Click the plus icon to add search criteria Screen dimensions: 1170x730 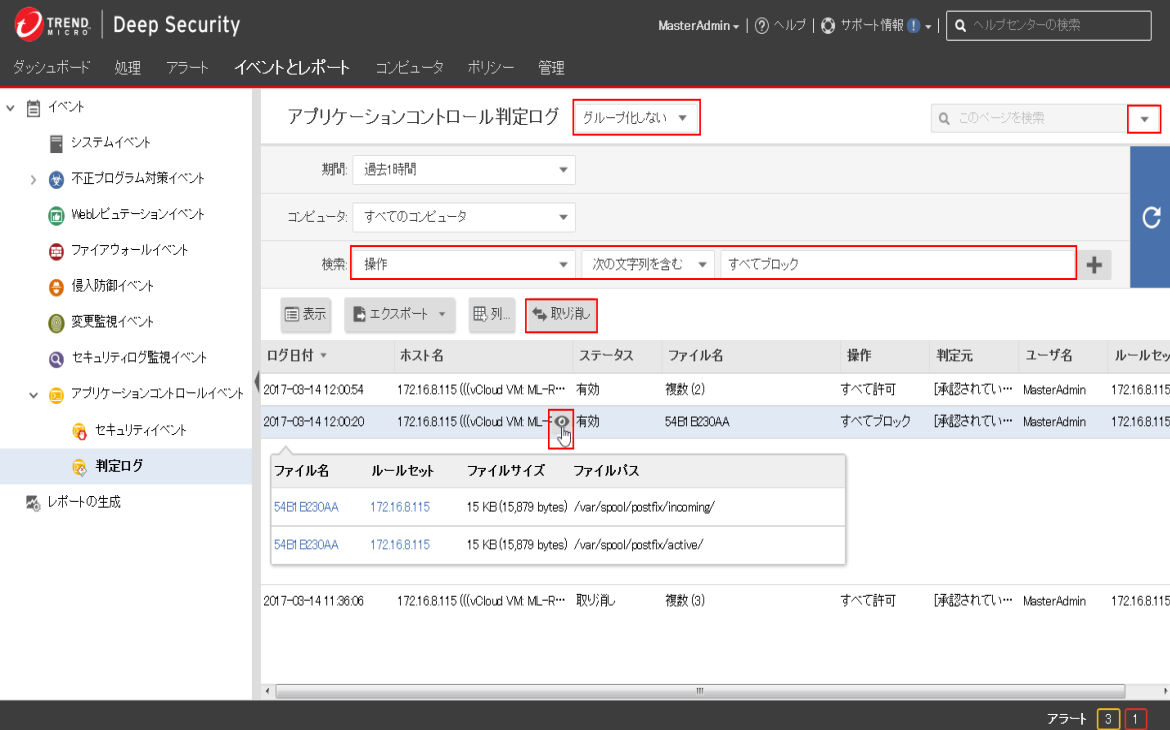tap(1096, 265)
